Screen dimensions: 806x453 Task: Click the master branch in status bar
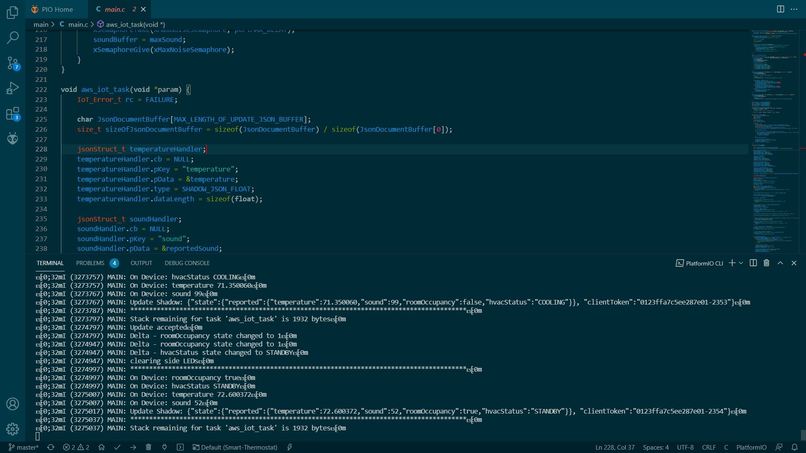(x=24, y=447)
